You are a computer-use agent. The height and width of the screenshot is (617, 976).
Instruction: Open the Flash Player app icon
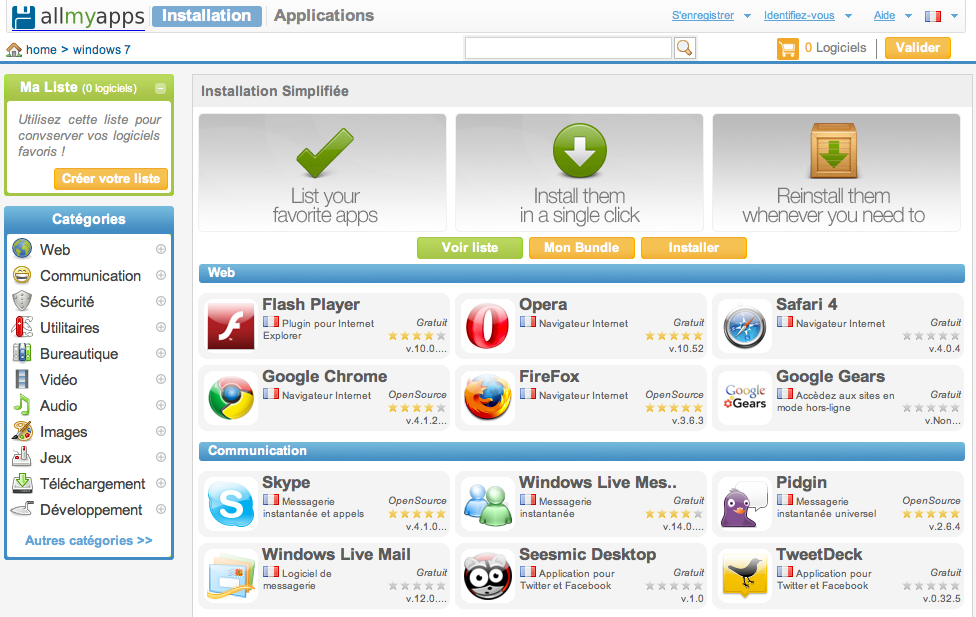pos(231,326)
